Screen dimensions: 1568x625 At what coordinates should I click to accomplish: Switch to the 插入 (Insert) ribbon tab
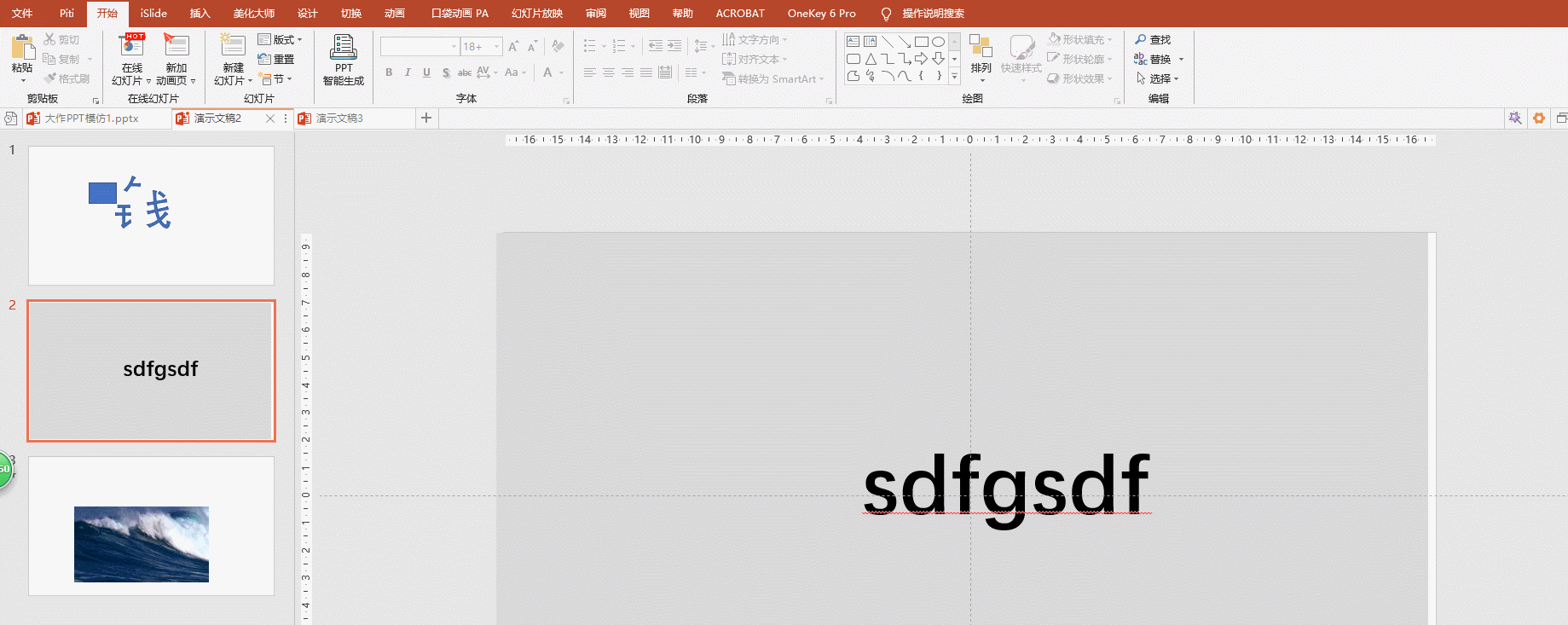200,13
